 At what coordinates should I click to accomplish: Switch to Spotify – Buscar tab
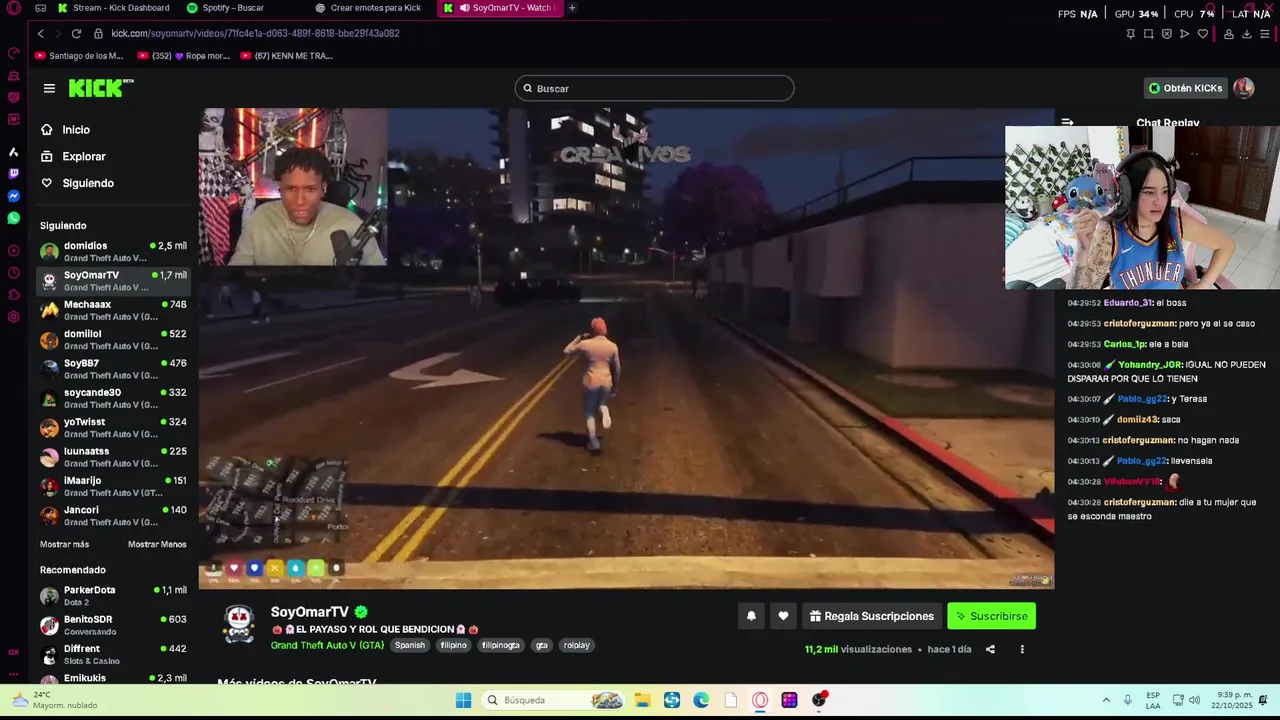[226, 8]
